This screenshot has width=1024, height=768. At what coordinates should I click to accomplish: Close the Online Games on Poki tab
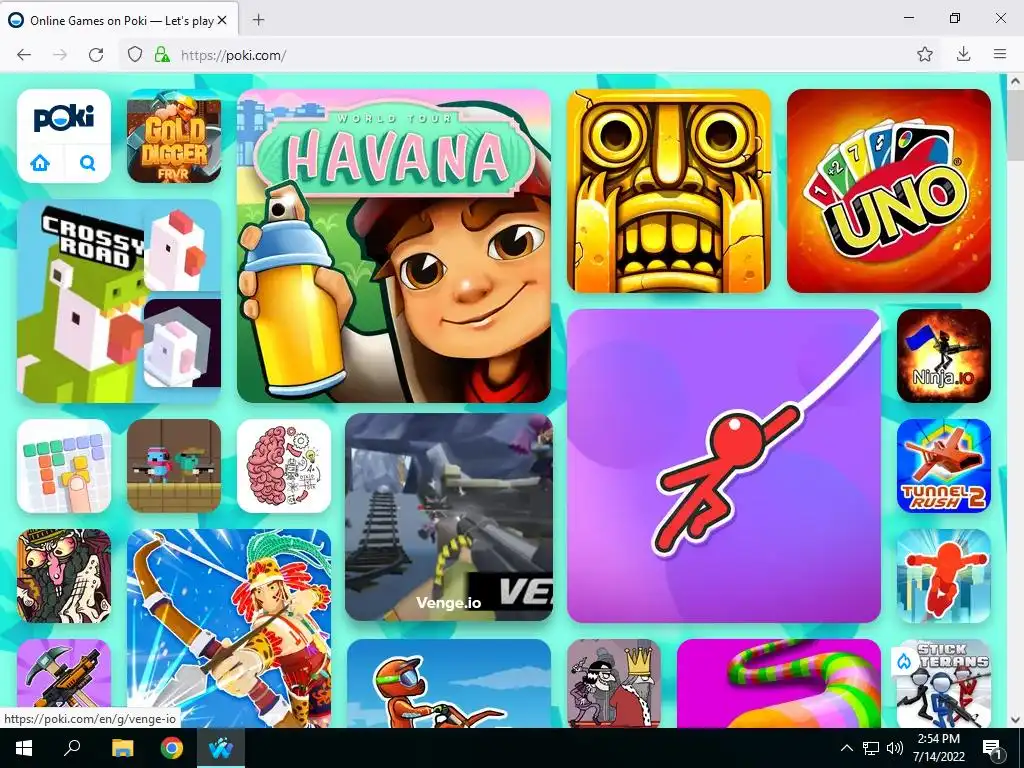click(222, 20)
